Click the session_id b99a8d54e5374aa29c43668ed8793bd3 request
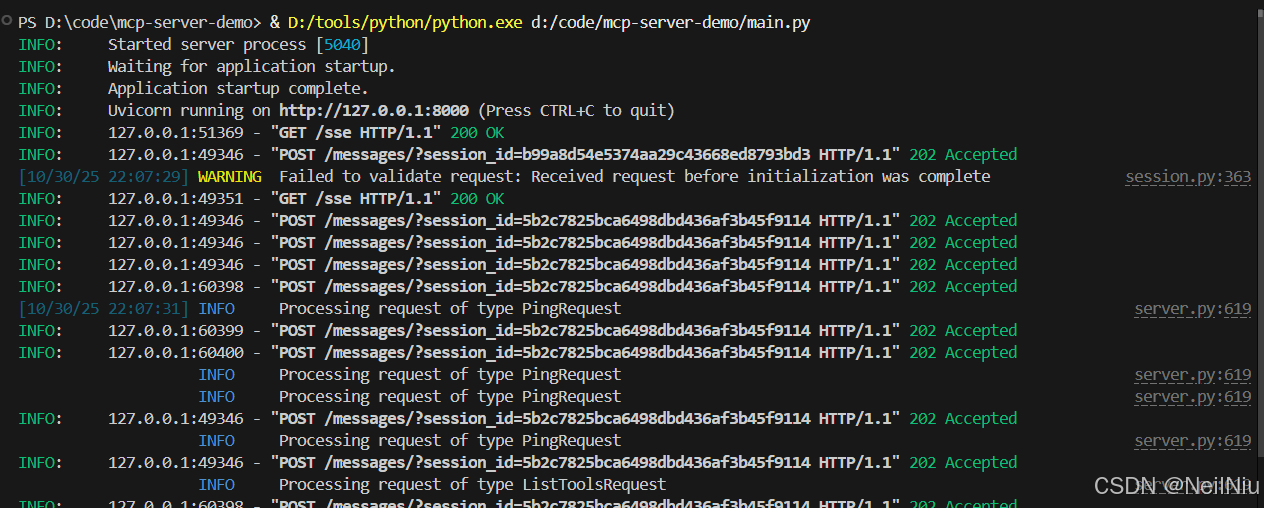1264x508 pixels. 585,154
